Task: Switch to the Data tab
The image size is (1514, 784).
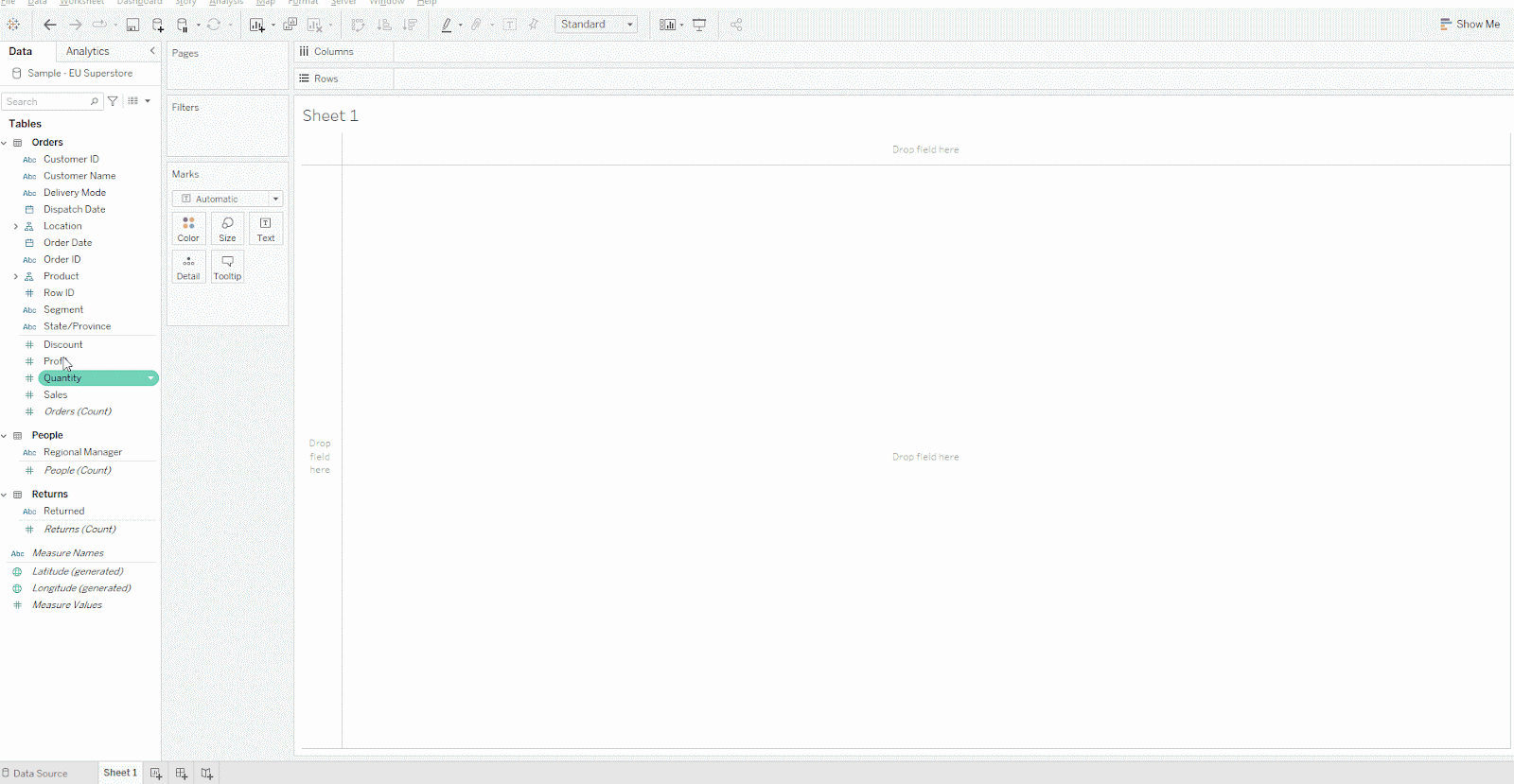Action: 21,51
